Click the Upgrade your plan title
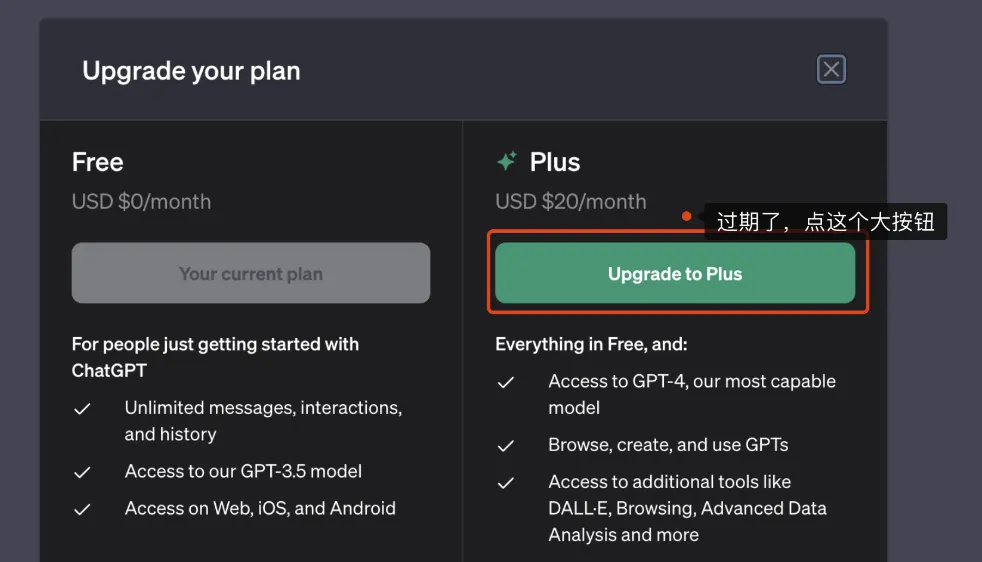Image resolution: width=982 pixels, height=562 pixels. pyautogui.click(x=191, y=71)
